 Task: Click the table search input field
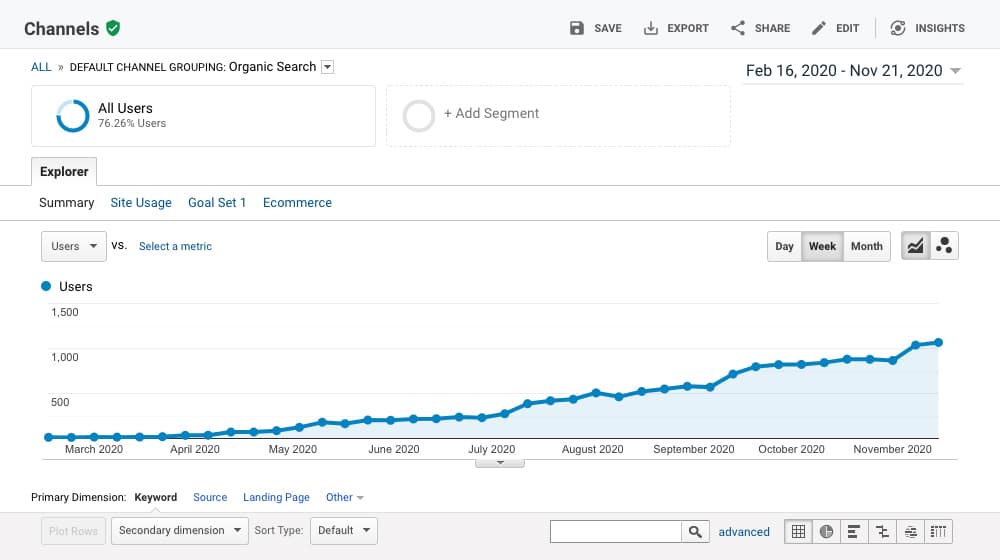[615, 531]
